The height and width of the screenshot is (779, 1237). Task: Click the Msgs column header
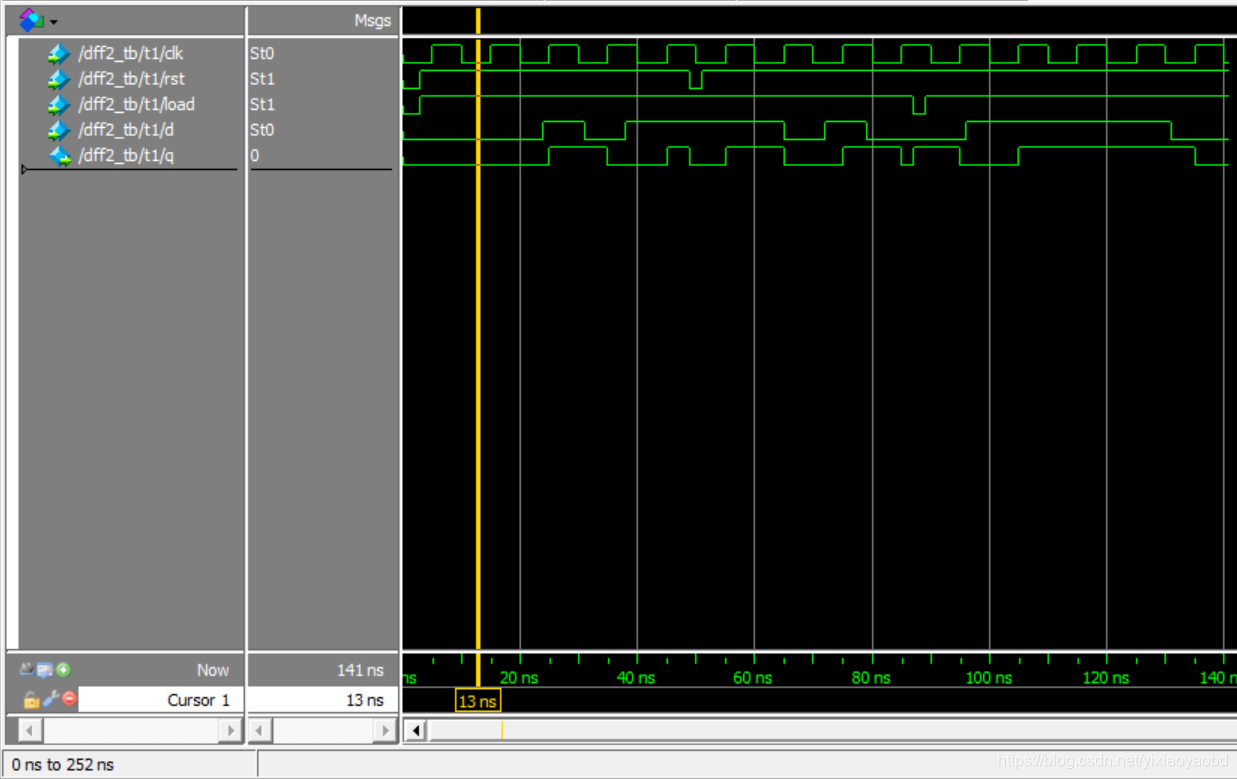372,20
